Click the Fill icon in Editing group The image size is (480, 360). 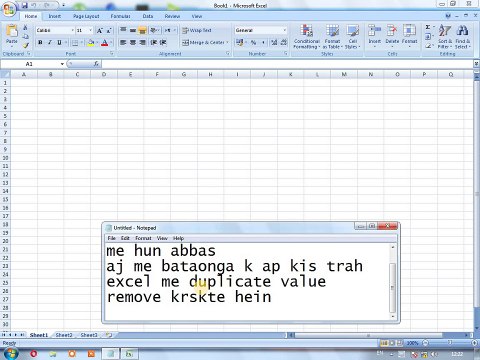point(428,36)
